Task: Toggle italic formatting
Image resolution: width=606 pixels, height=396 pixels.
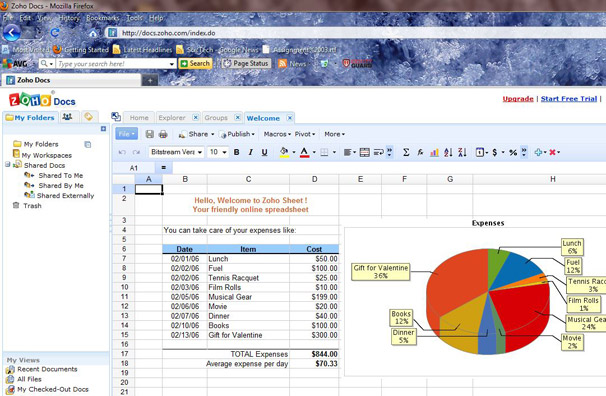Action: coord(250,152)
